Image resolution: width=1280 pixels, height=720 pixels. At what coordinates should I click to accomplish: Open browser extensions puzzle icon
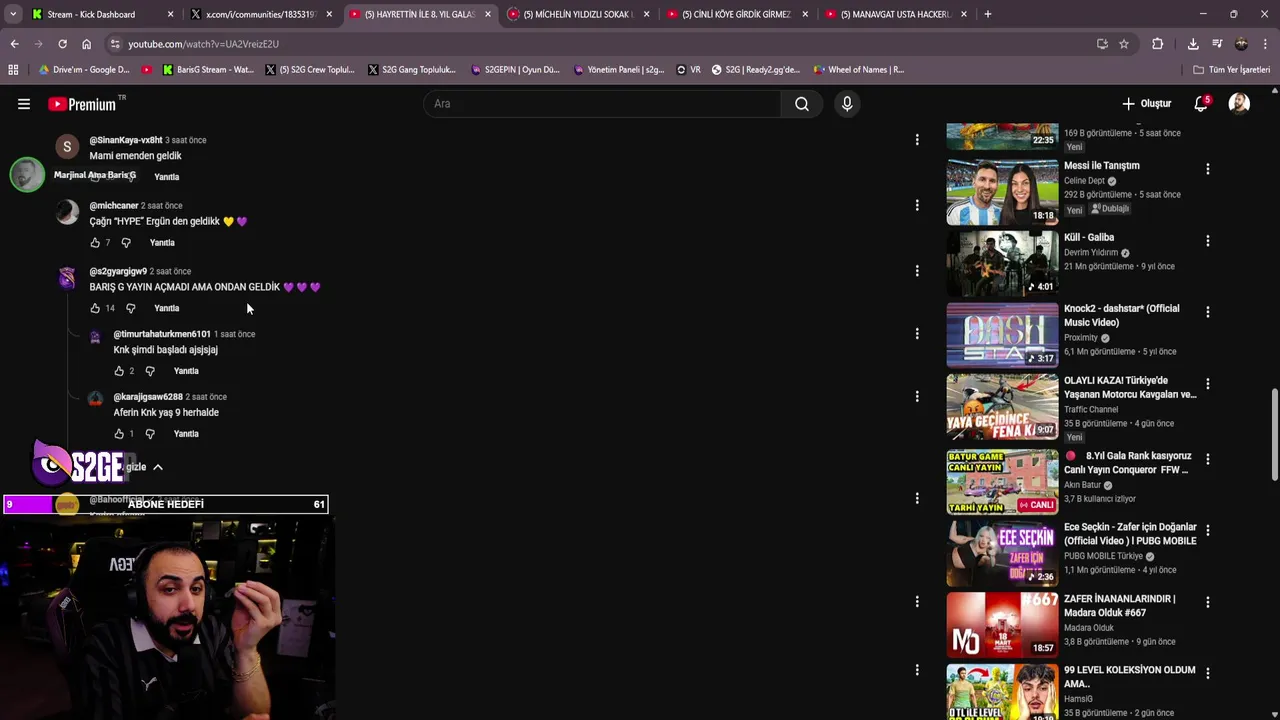pos(1158,44)
